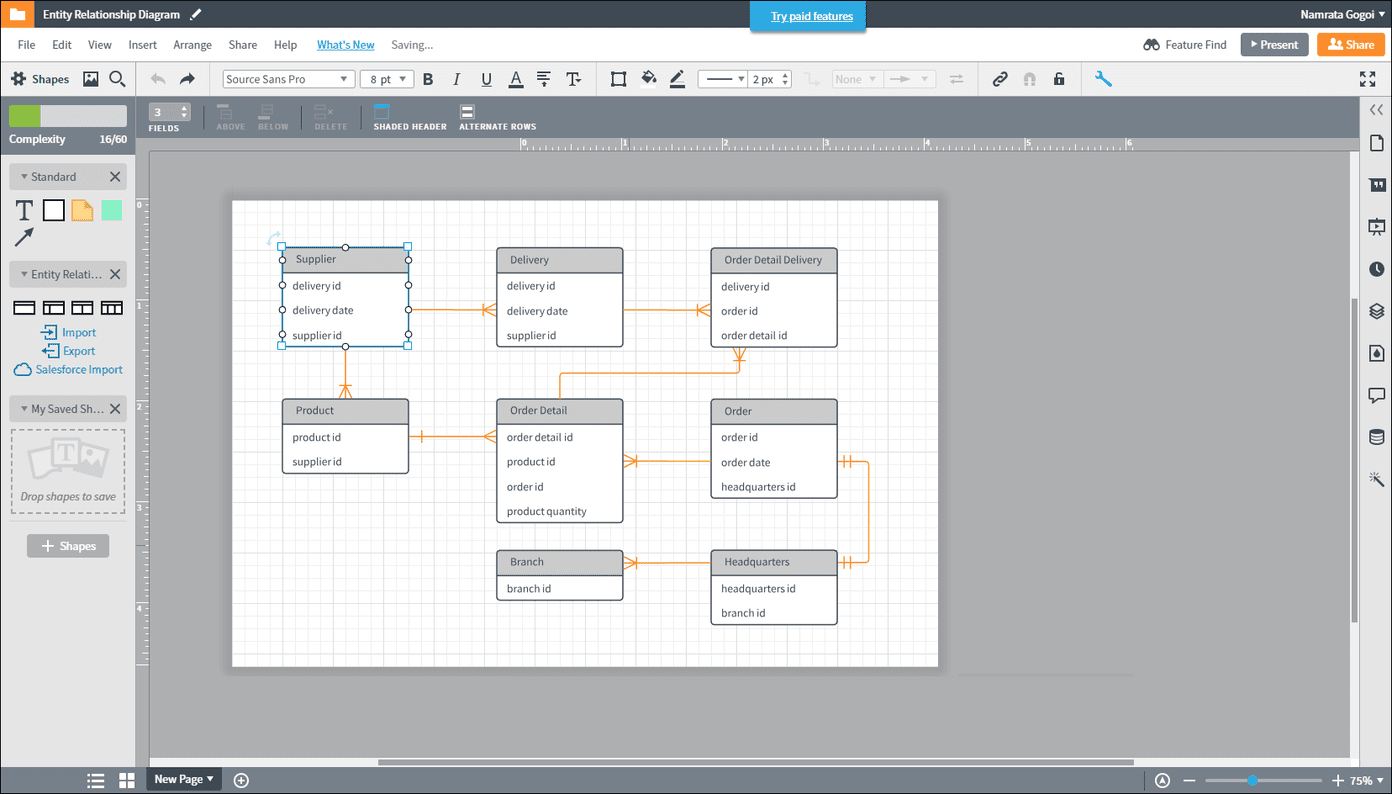Open the line style dropdown
Screen dimensions: 1392x794
(x=722, y=79)
